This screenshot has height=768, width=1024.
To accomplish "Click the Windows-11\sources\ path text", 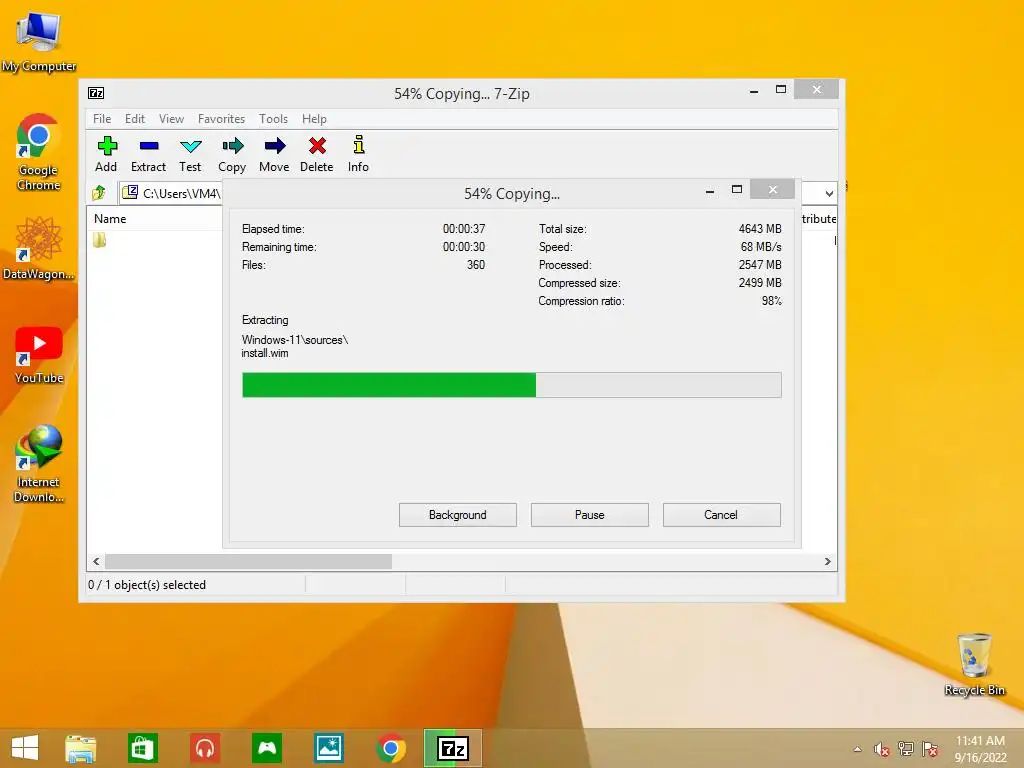I will pyautogui.click(x=295, y=340).
